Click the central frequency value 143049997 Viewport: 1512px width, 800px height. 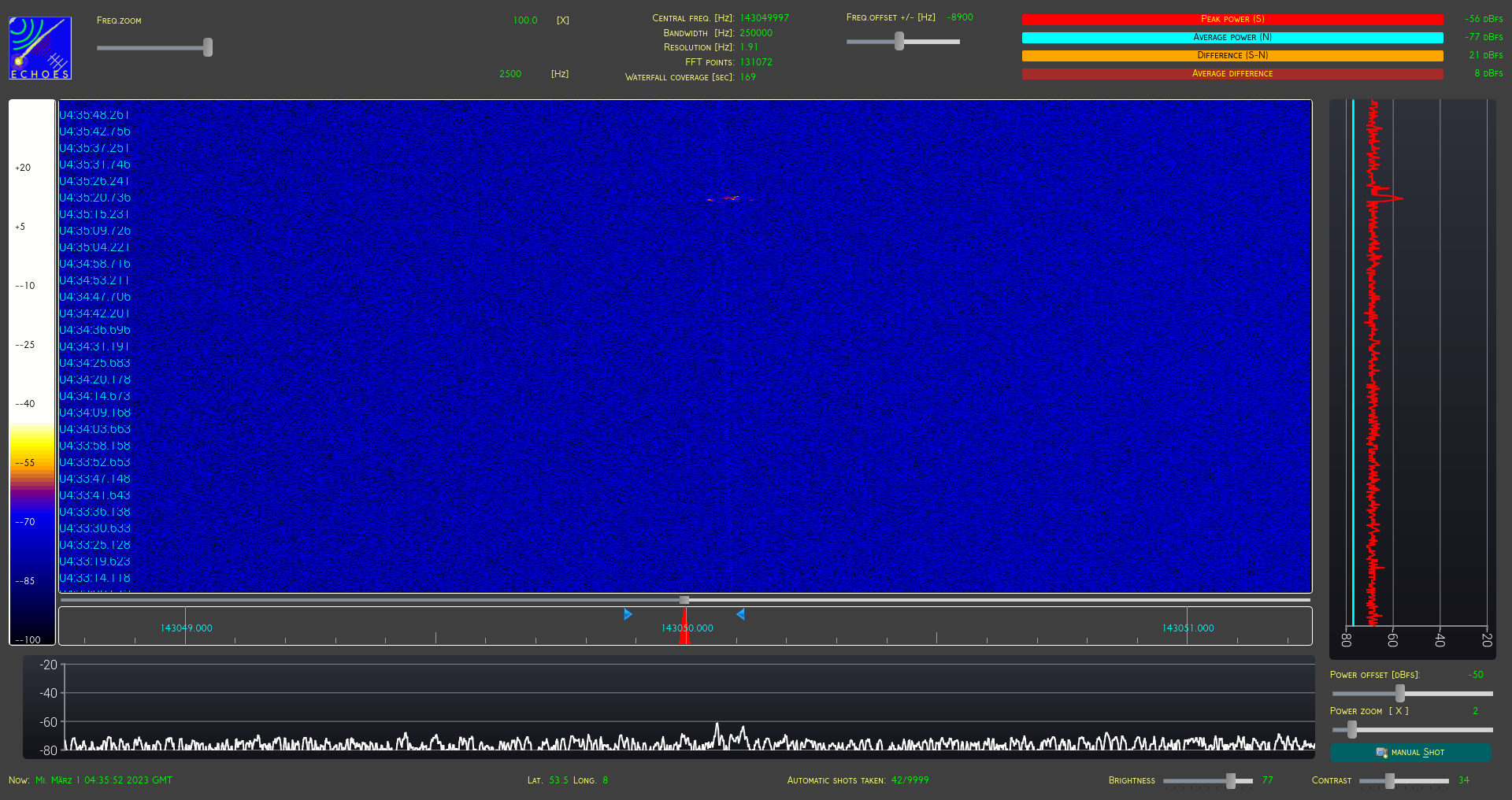tap(764, 18)
